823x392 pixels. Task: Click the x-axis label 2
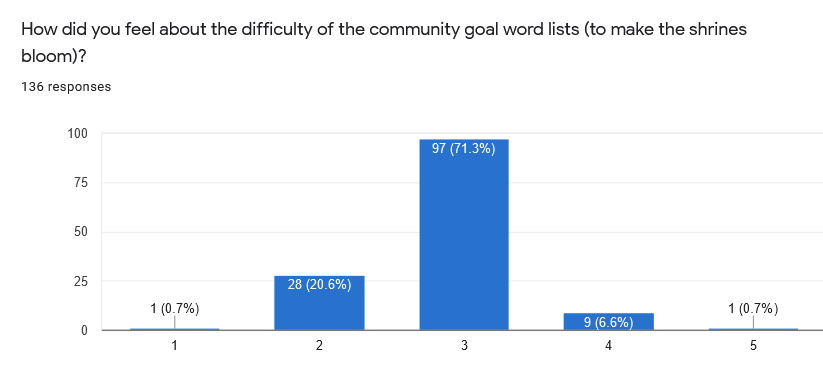point(319,346)
